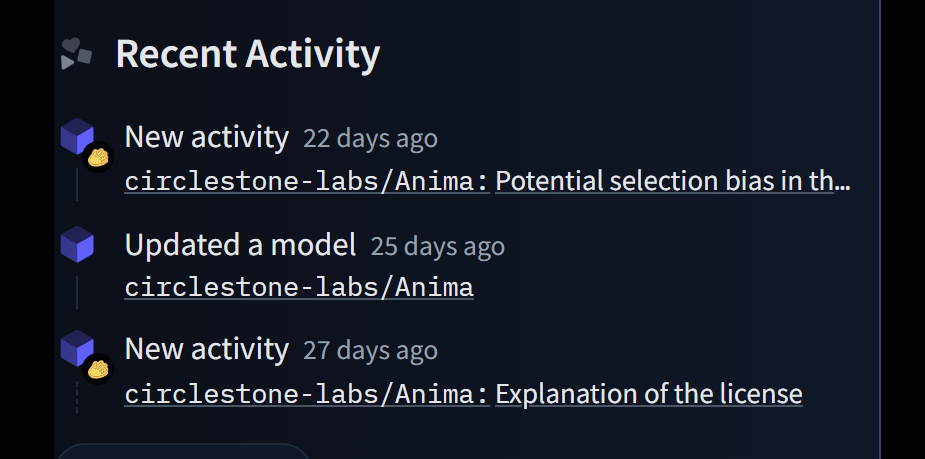Click the cube avatar next to Updated a model
The image size is (925, 459).
(x=76, y=243)
